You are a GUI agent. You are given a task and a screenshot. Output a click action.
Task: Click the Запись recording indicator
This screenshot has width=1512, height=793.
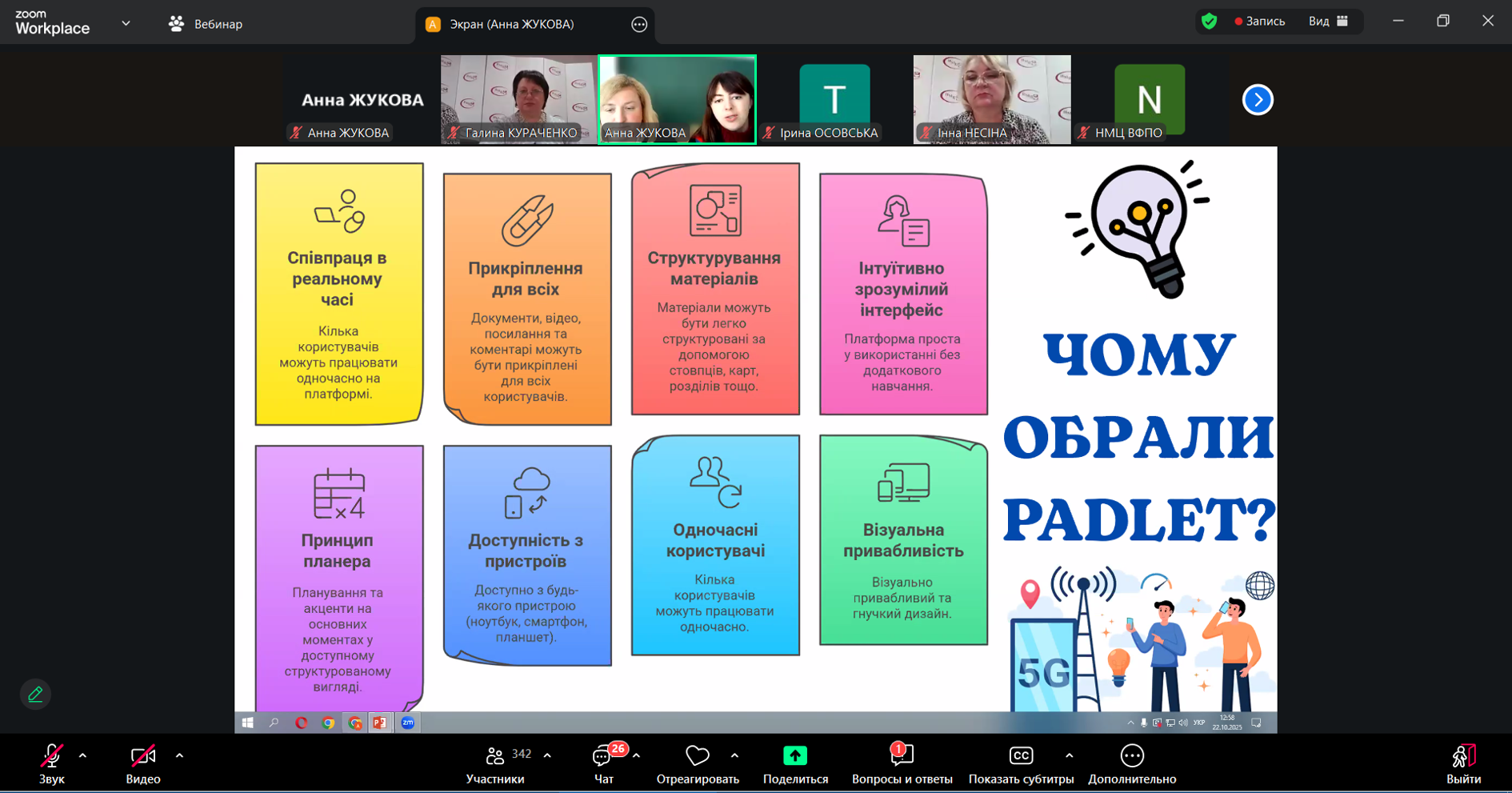[x=1259, y=22]
